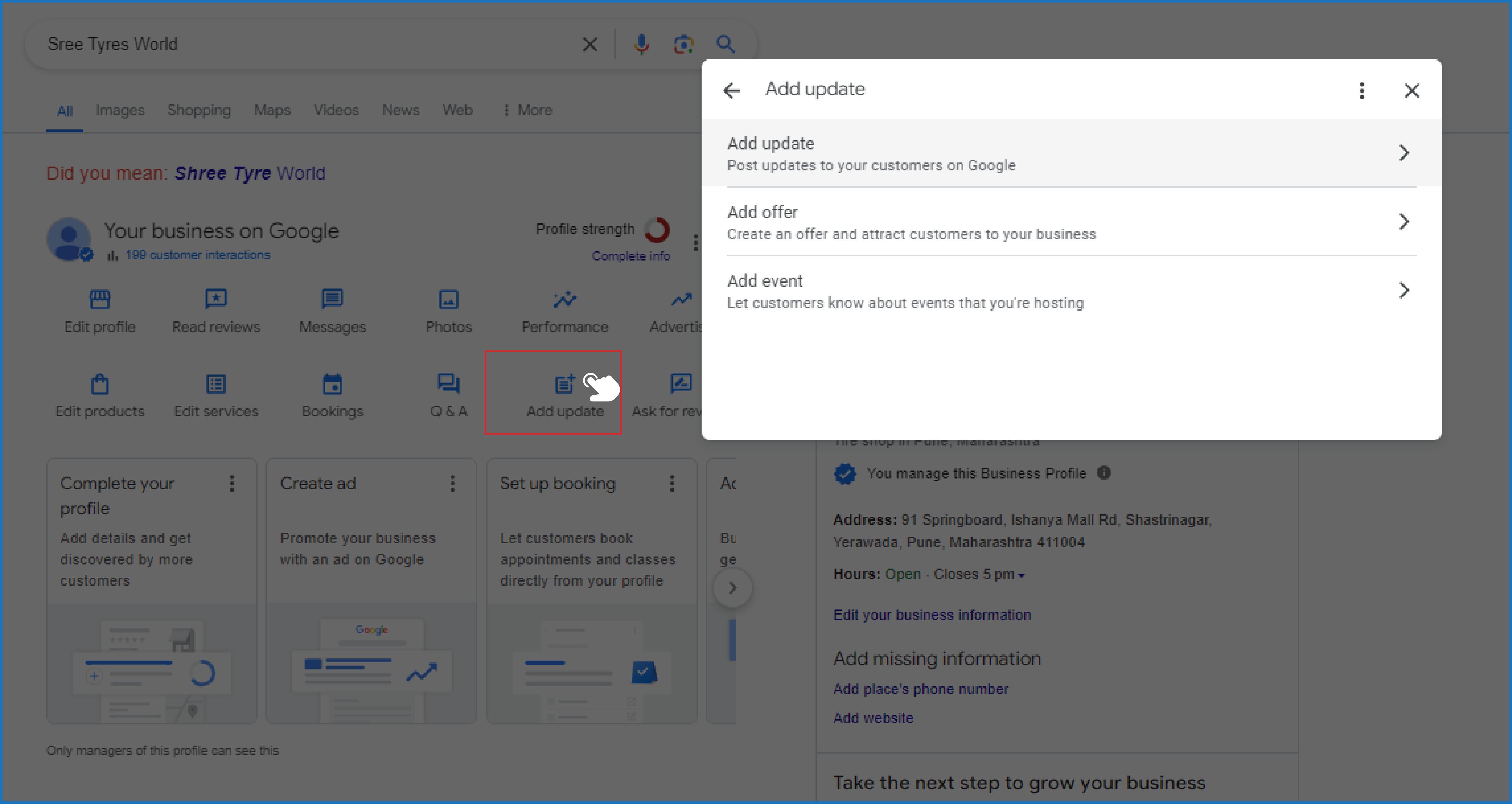Open Performance shortcut
The image size is (1512, 804).
(x=565, y=312)
